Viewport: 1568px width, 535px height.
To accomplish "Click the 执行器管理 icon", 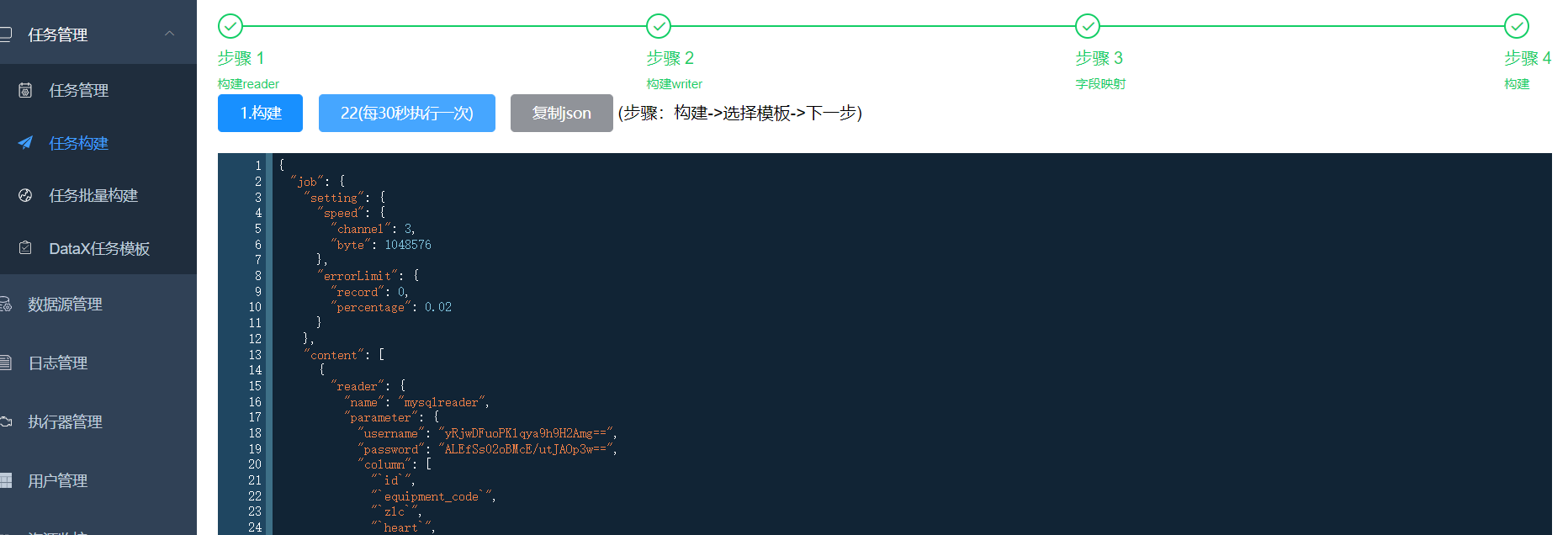I will point(5,421).
